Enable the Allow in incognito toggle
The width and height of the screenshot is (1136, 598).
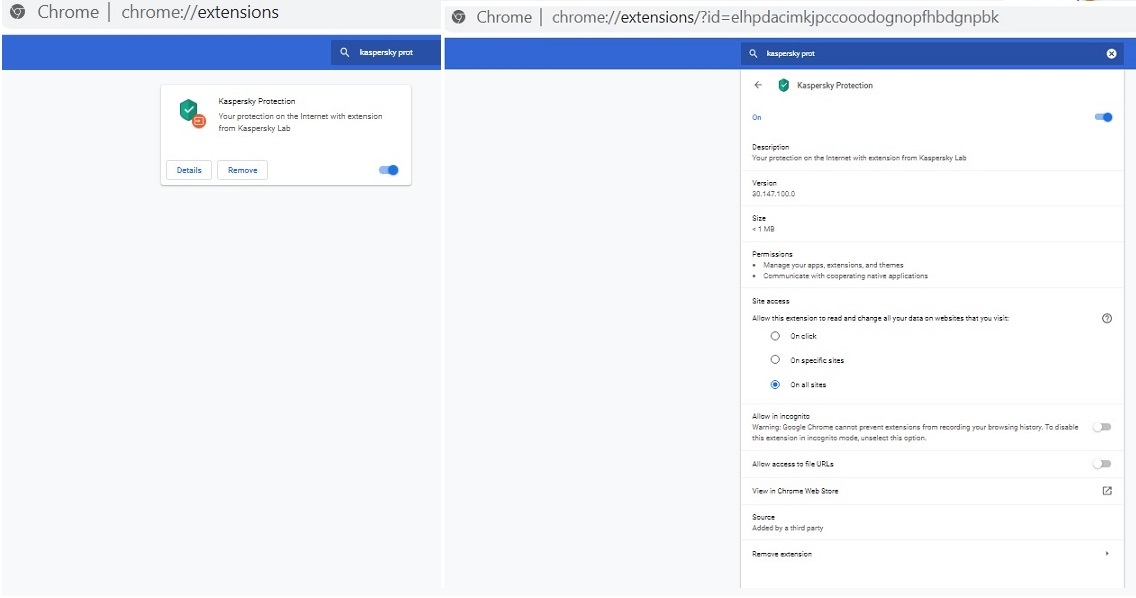click(x=1102, y=427)
